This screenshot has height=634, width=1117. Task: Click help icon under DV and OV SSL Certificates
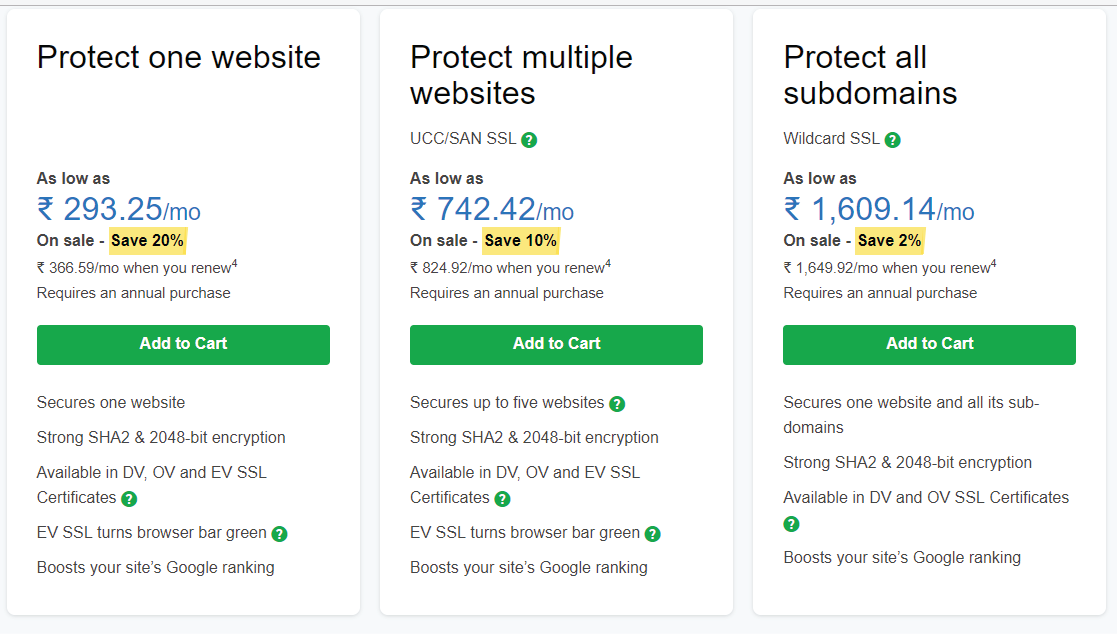(x=791, y=524)
